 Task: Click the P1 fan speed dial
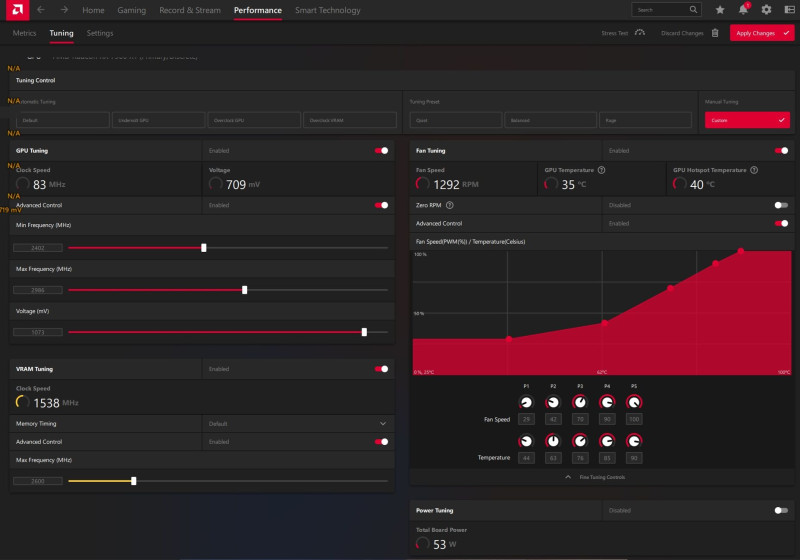coord(526,402)
